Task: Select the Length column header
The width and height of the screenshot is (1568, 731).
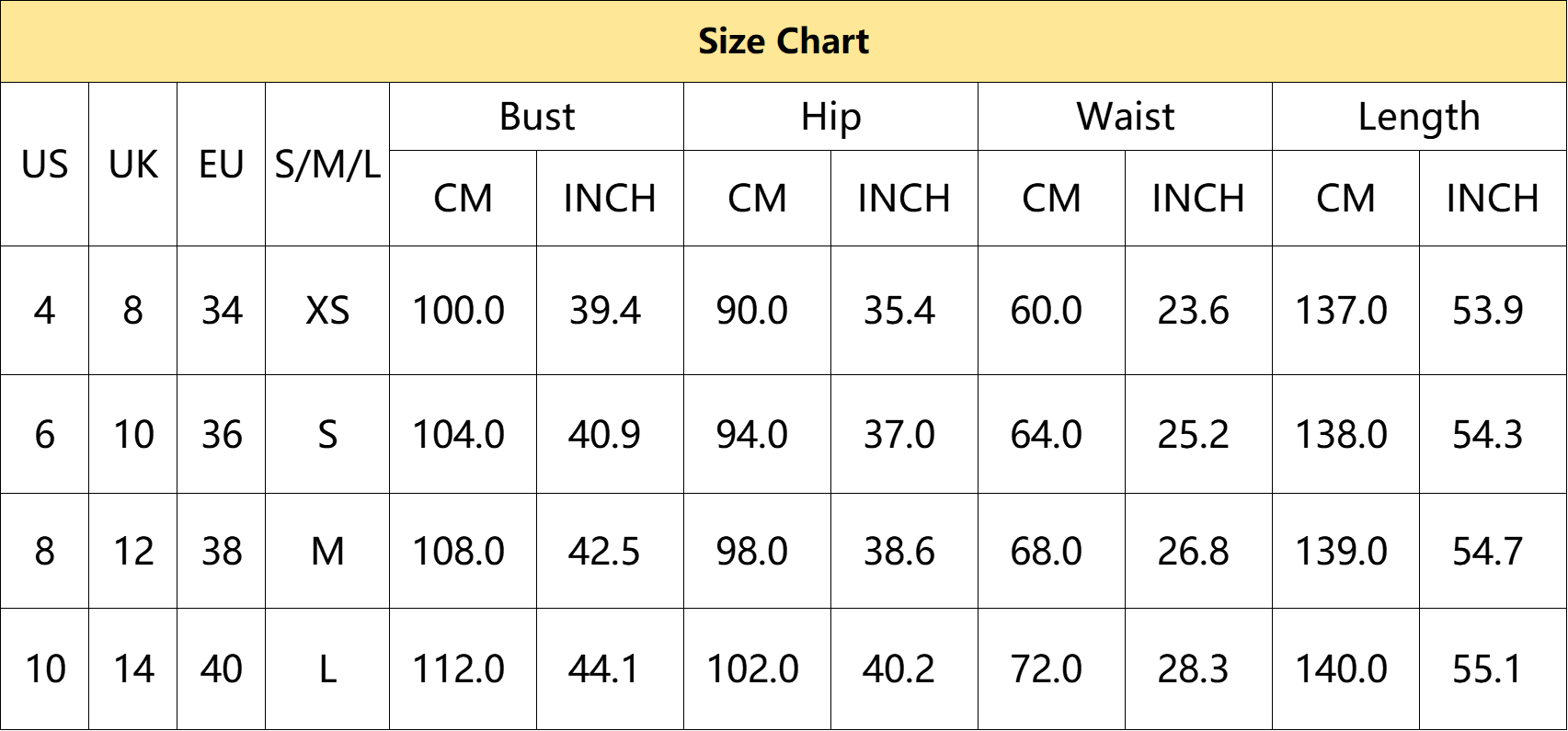Action: [x=1419, y=117]
